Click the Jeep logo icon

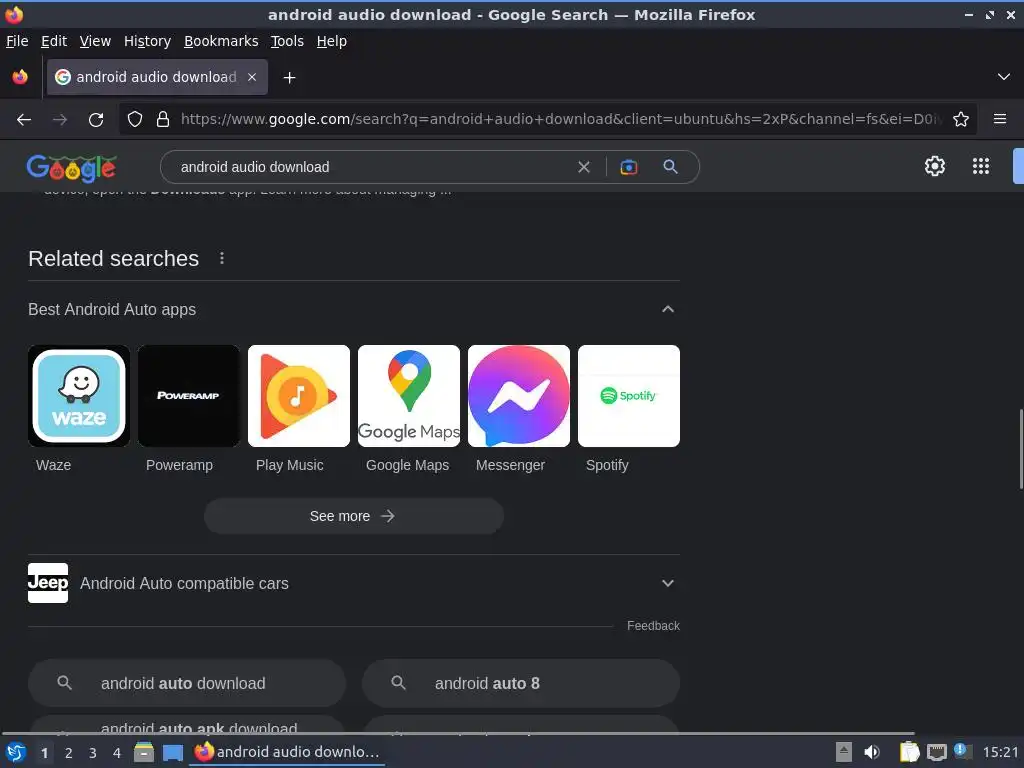pyautogui.click(x=48, y=583)
